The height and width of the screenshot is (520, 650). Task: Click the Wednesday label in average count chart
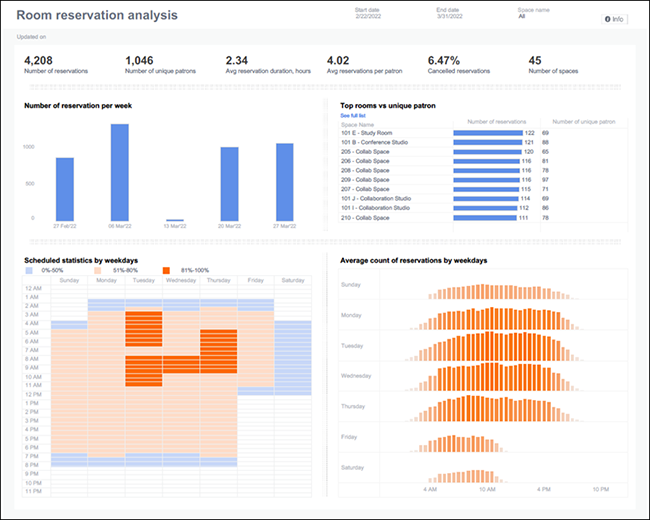pyautogui.click(x=356, y=376)
